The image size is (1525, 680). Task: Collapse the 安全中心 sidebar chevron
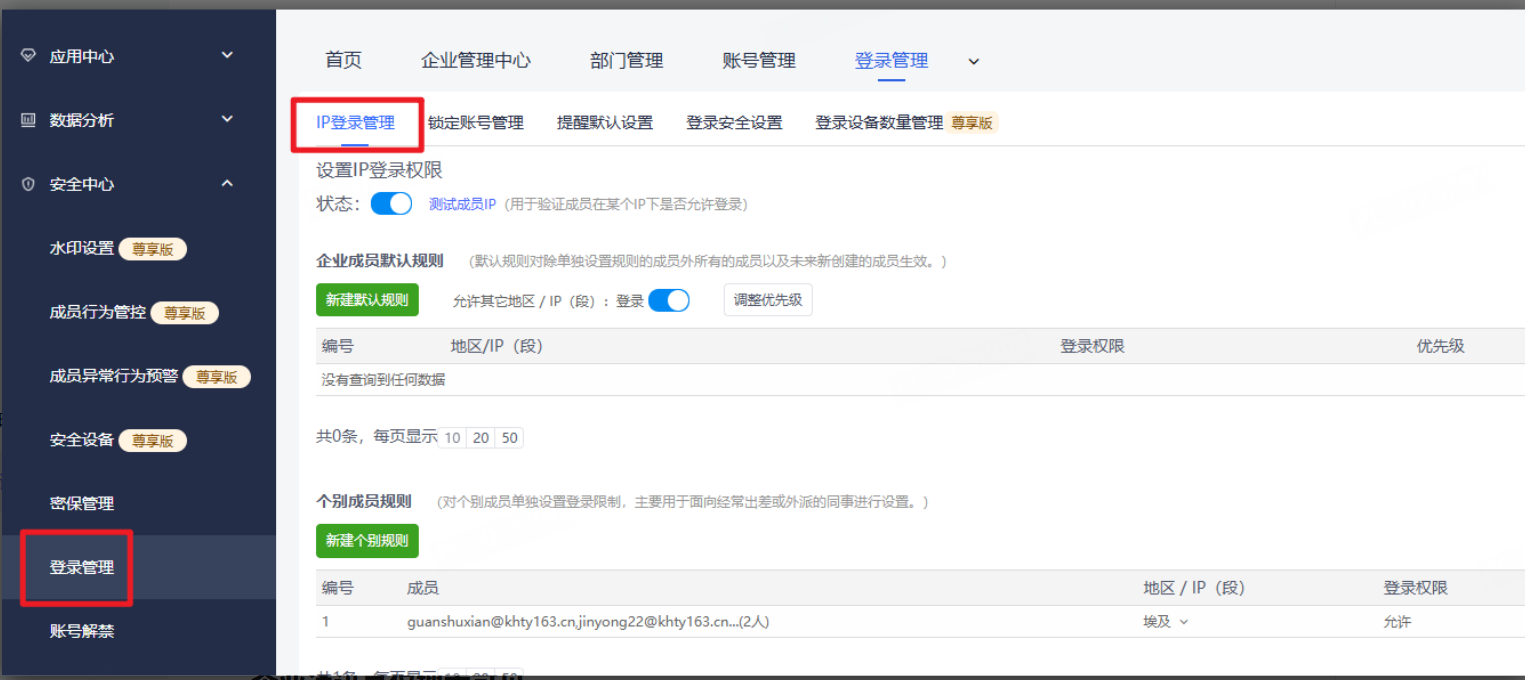pos(227,184)
